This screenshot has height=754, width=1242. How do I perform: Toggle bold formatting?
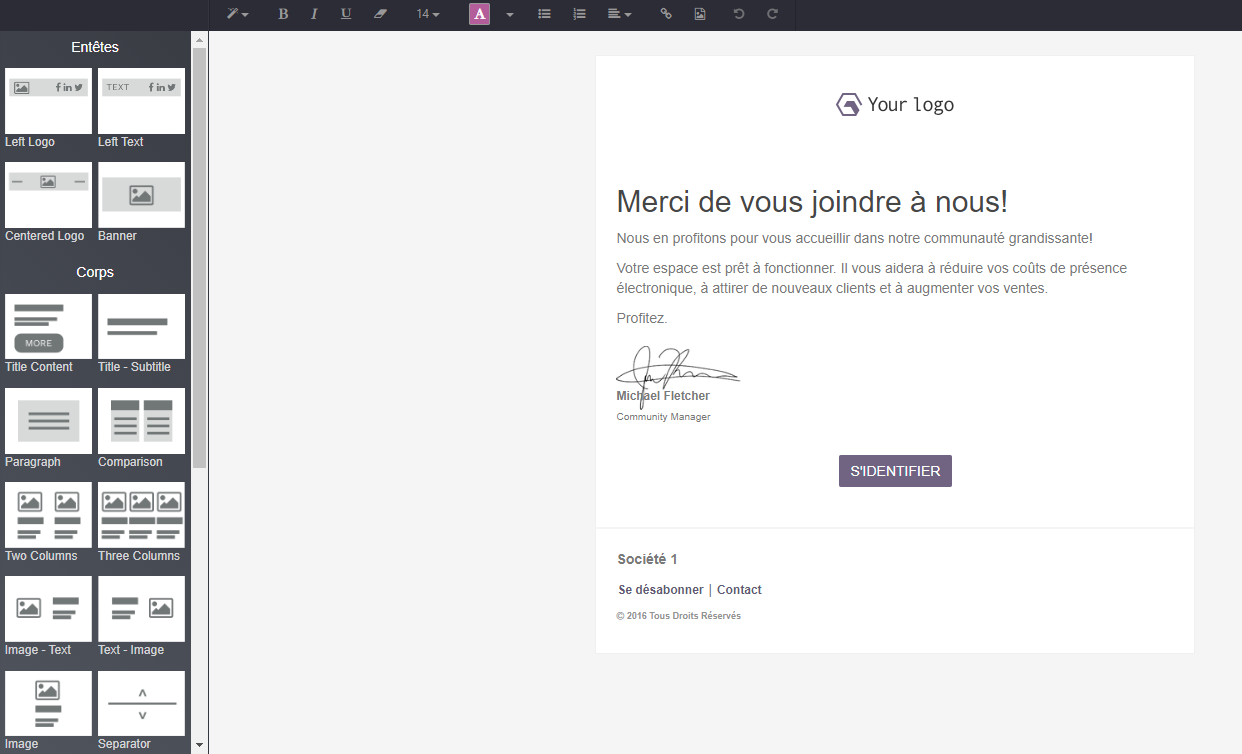283,14
